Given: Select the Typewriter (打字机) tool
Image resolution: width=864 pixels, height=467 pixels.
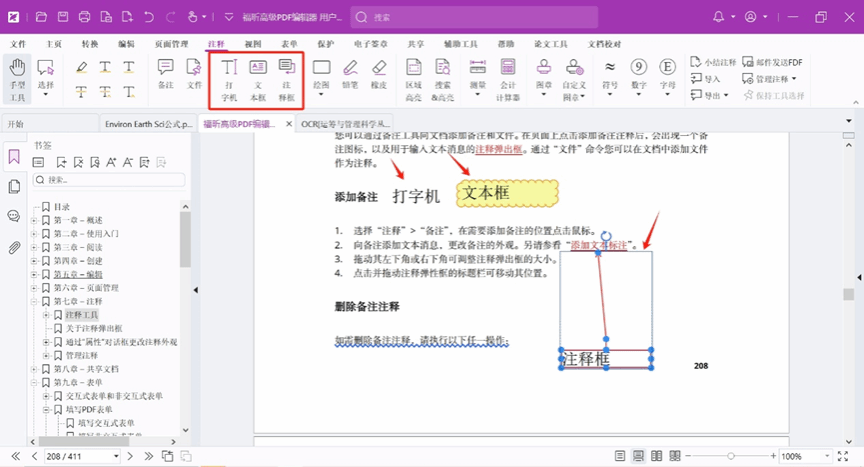Looking at the screenshot, I should click(229, 79).
